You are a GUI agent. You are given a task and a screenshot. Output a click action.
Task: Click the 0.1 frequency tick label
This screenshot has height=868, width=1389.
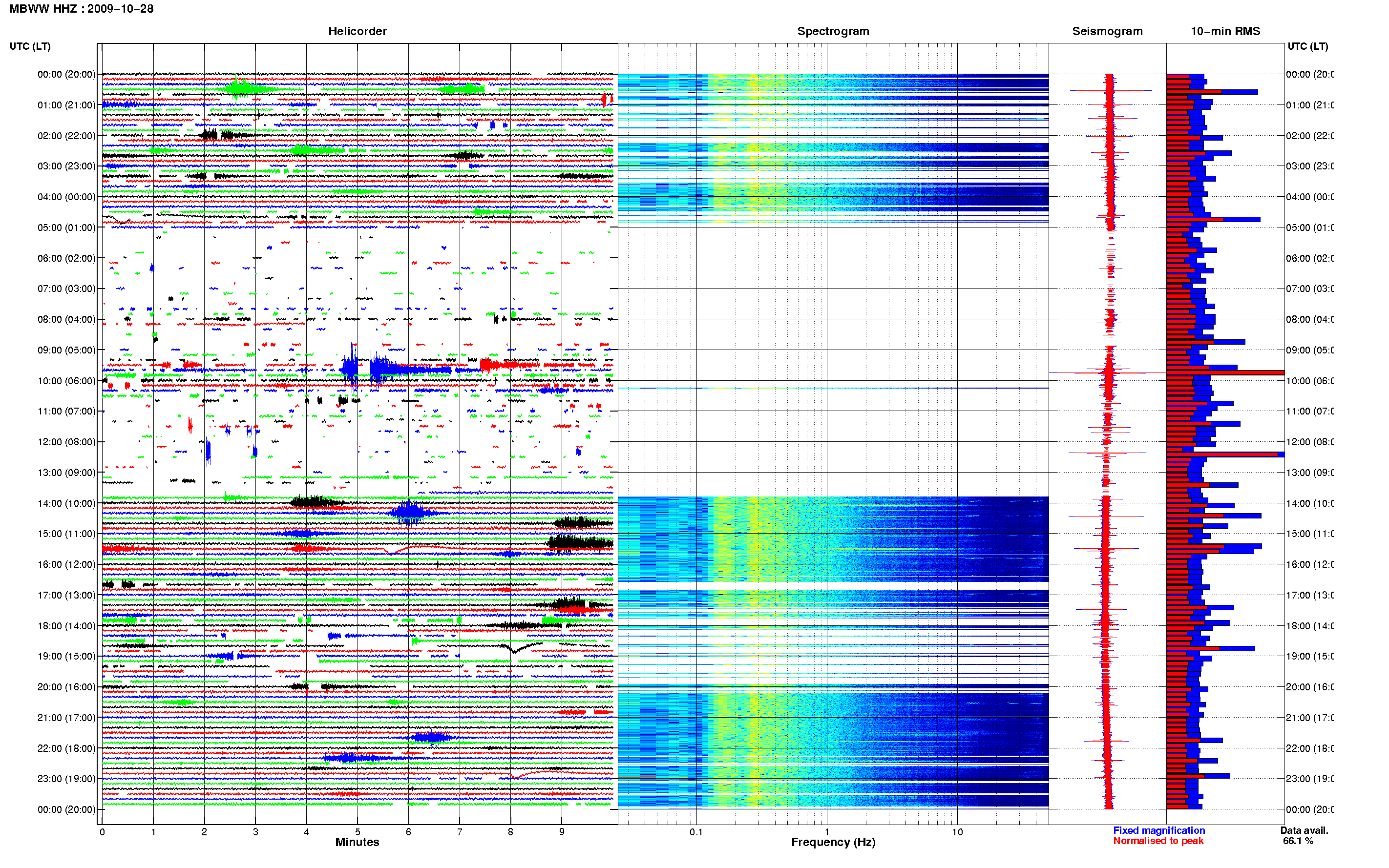696,832
